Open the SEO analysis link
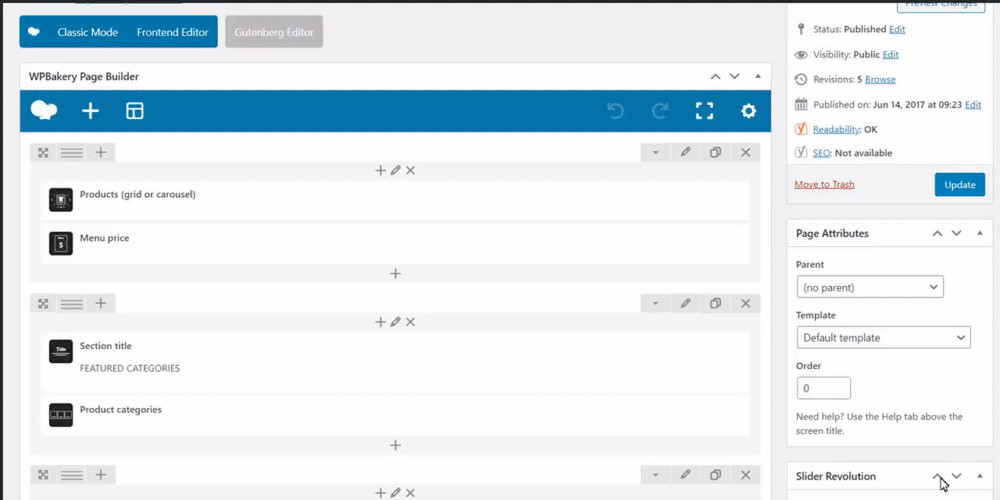 pos(821,153)
